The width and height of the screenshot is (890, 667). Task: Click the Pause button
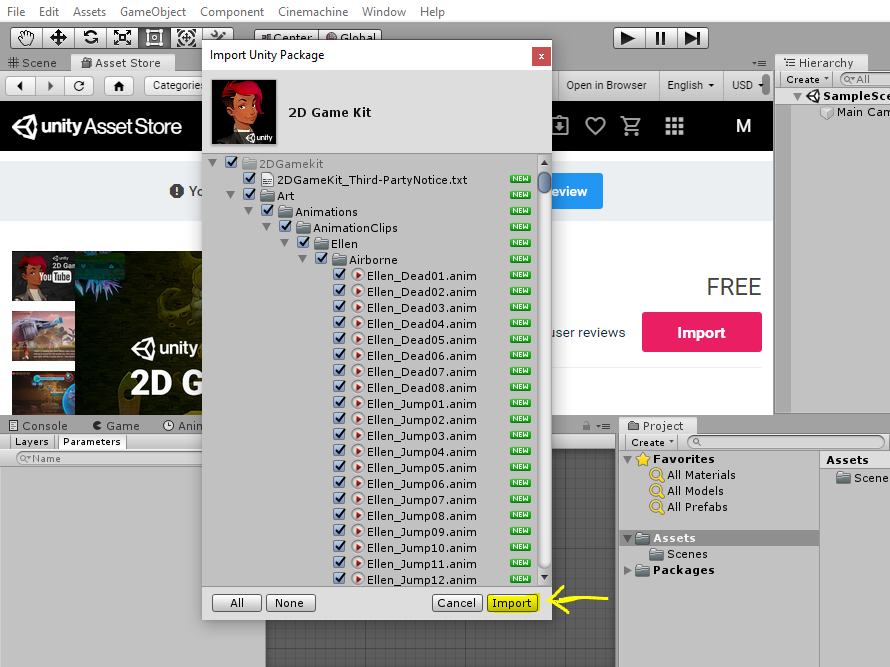[661, 38]
